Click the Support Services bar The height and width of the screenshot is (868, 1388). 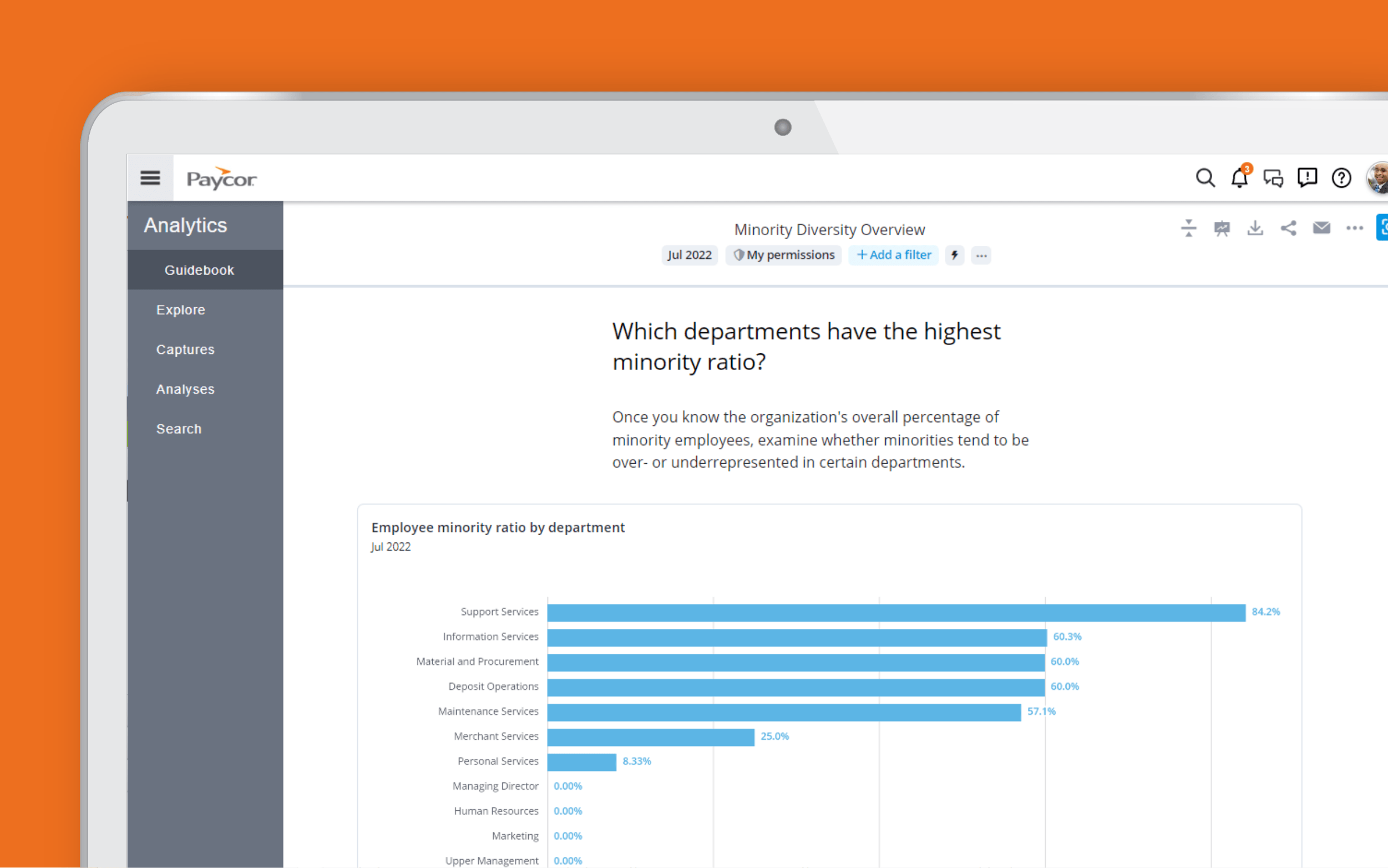coord(896,612)
